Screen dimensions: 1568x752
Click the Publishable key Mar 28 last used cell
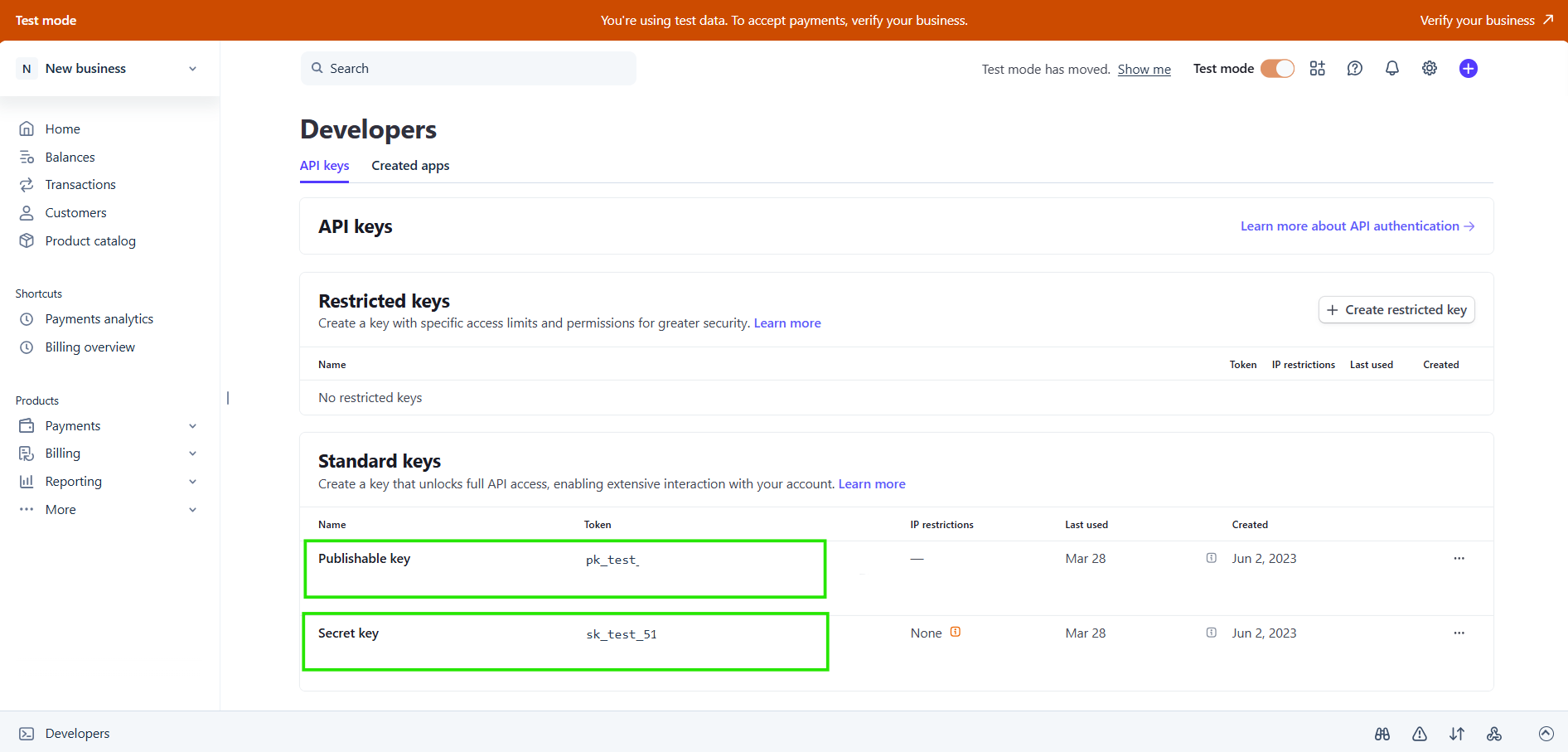click(1086, 559)
